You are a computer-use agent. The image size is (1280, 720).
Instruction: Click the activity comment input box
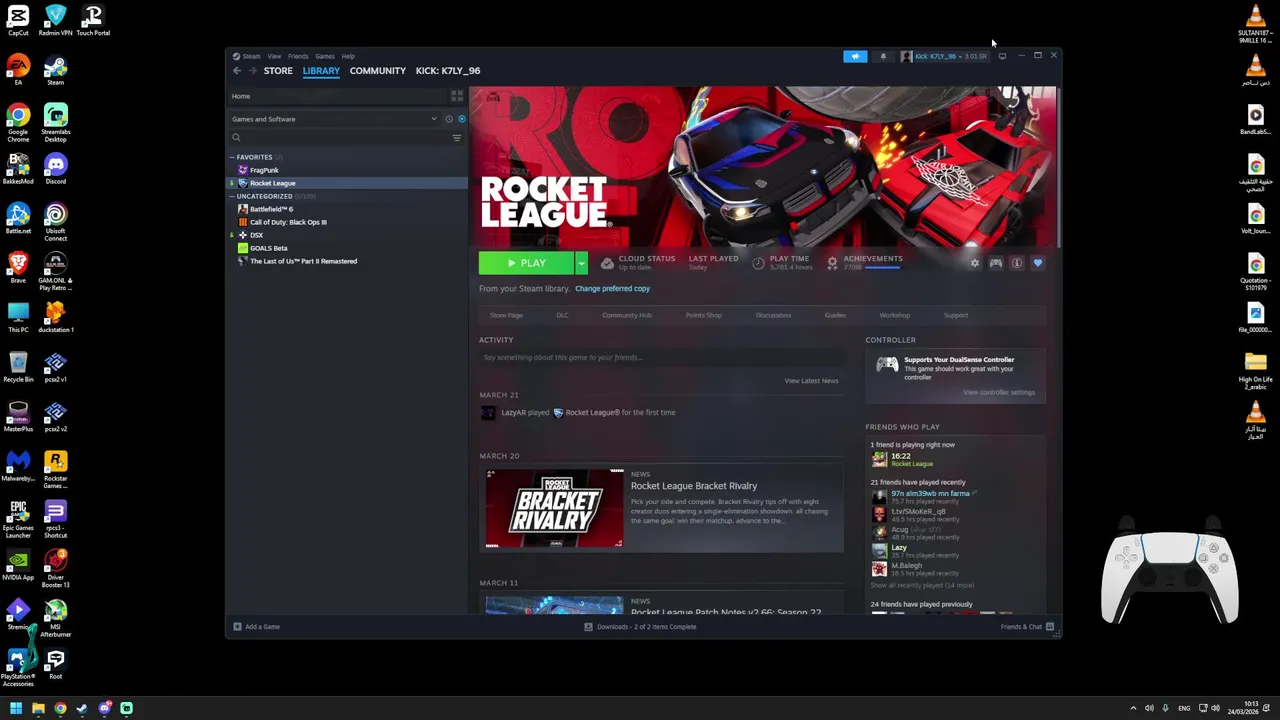[x=661, y=357]
